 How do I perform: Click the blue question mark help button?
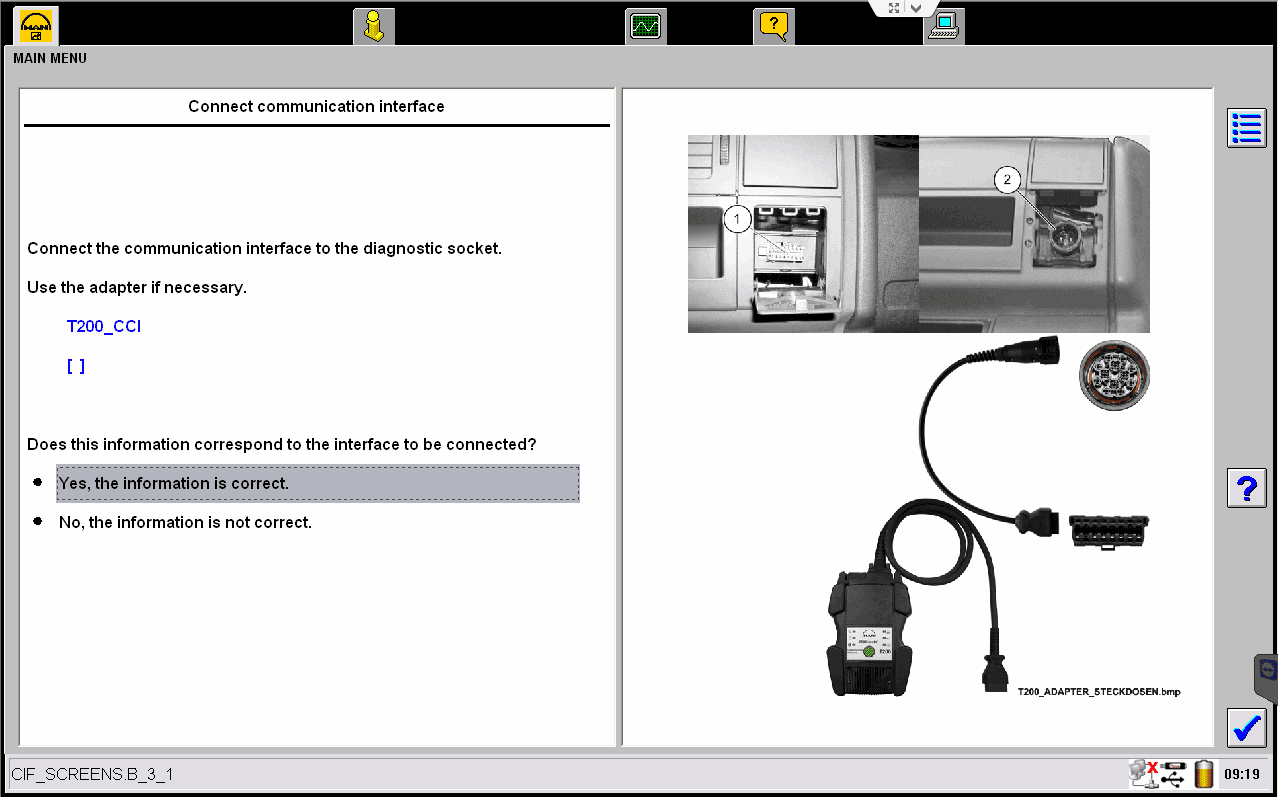[x=1246, y=488]
